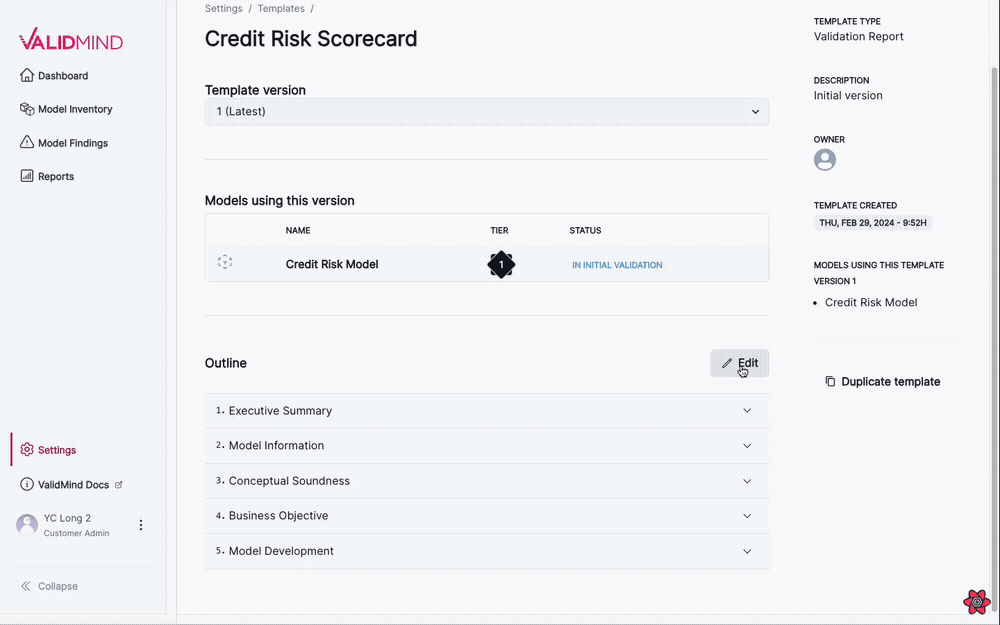Image resolution: width=1000 pixels, height=625 pixels.
Task: Expand the Model Information section
Action: 747,446
